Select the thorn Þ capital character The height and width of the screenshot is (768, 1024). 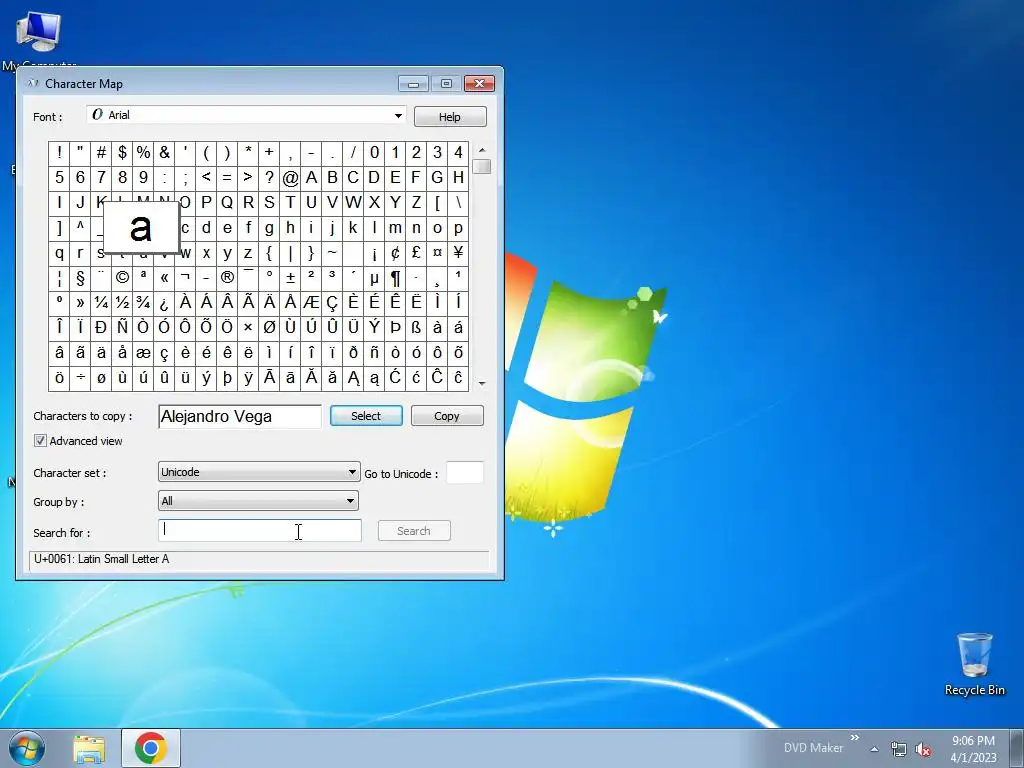(395, 327)
